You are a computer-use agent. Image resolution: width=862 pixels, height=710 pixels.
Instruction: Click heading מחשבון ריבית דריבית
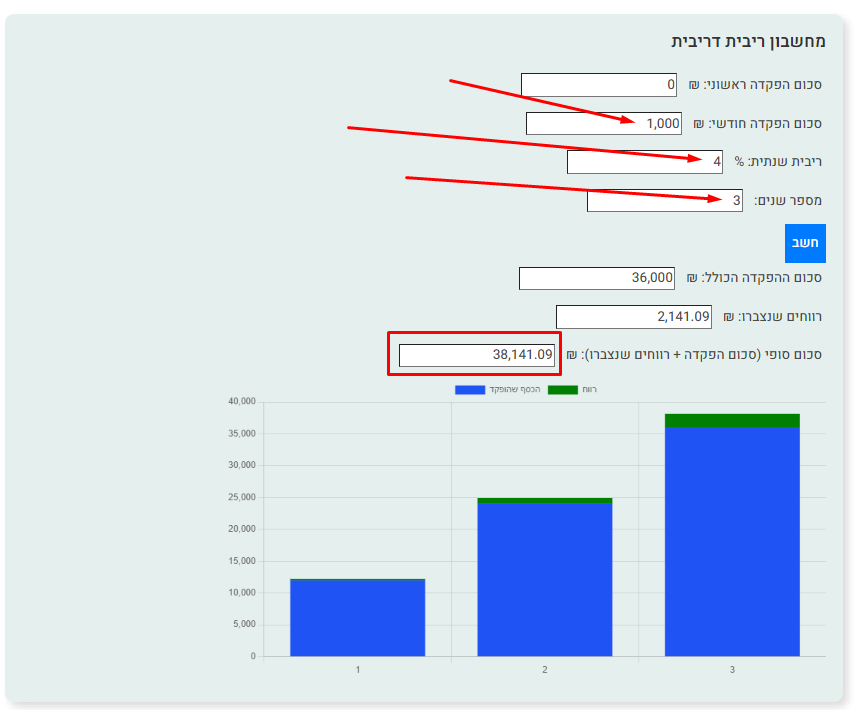click(748, 42)
